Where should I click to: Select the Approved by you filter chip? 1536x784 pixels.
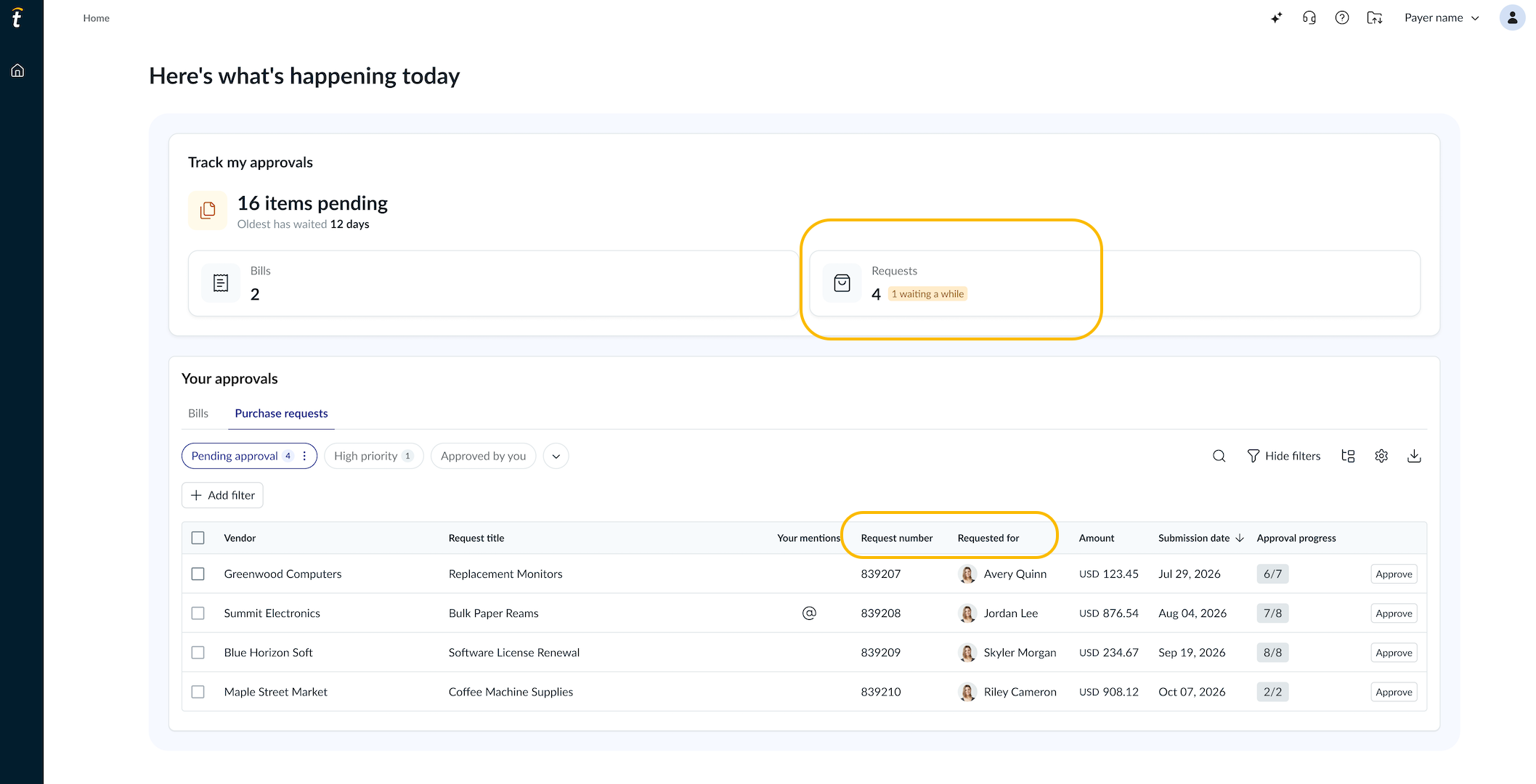tap(483, 456)
